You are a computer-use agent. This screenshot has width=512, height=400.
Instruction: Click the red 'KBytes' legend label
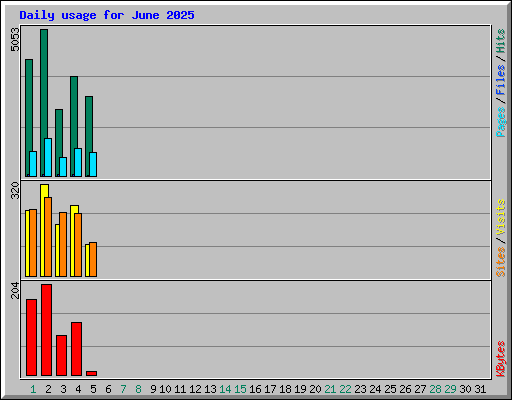click(501, 359)
